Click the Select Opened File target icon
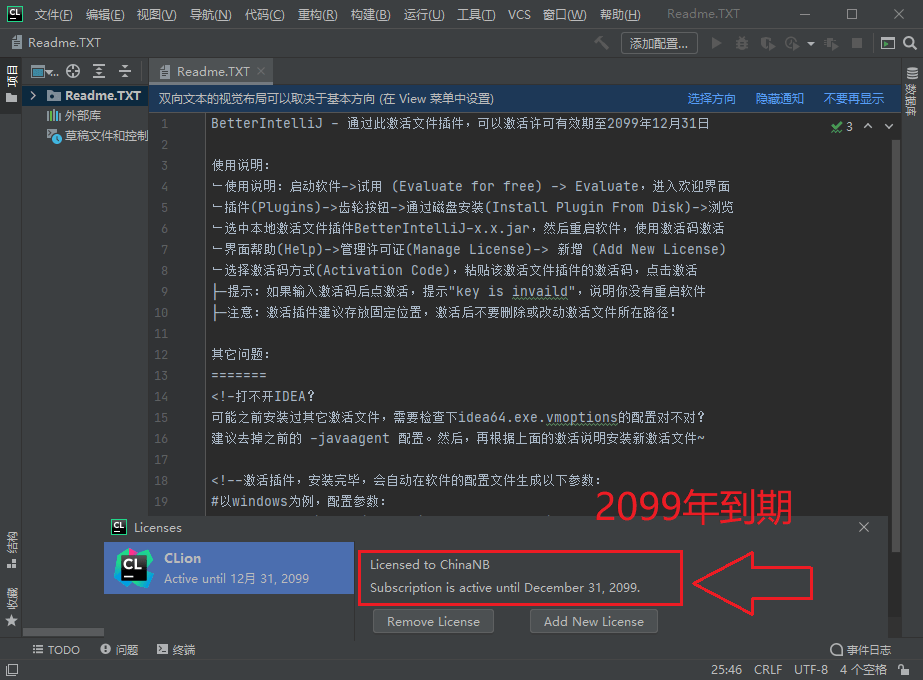This screenshot has width=923, height=680. (73, 72)
